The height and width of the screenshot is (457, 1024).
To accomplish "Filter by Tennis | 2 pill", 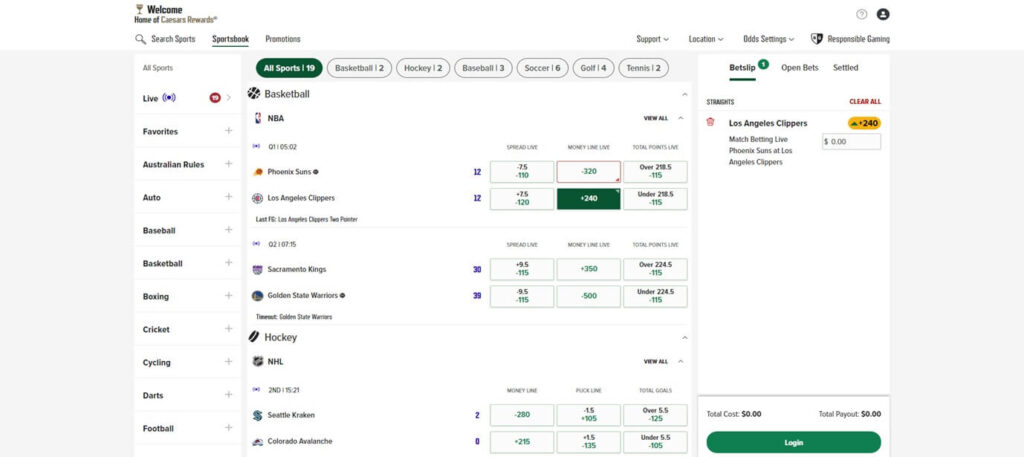I will [644, 68].
